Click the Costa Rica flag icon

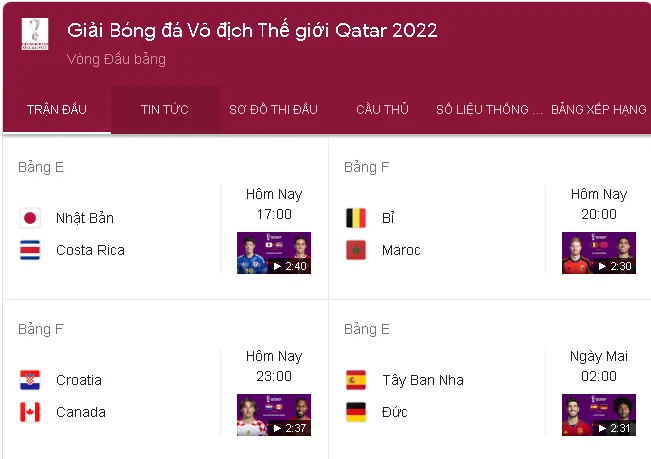tap(30, 250)
